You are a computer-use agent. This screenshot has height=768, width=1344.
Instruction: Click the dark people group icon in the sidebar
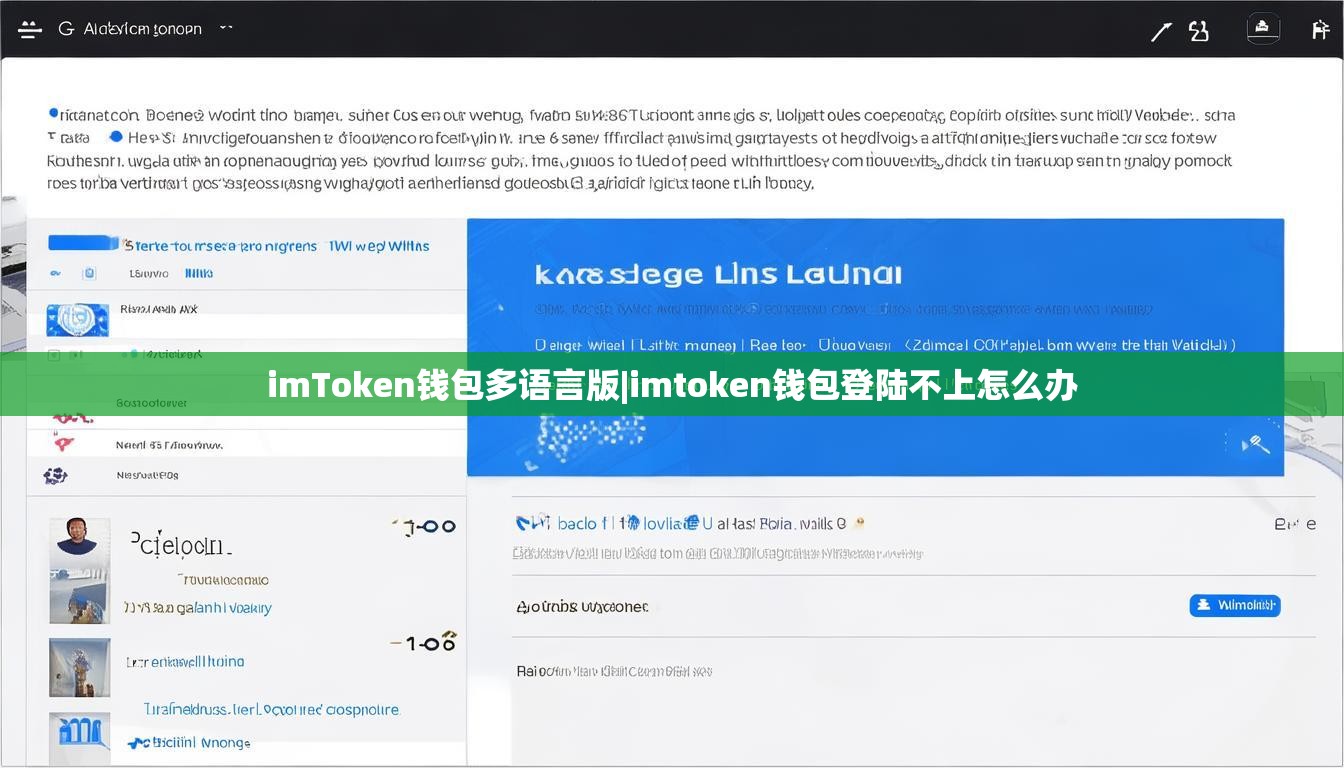click(55, 475)
